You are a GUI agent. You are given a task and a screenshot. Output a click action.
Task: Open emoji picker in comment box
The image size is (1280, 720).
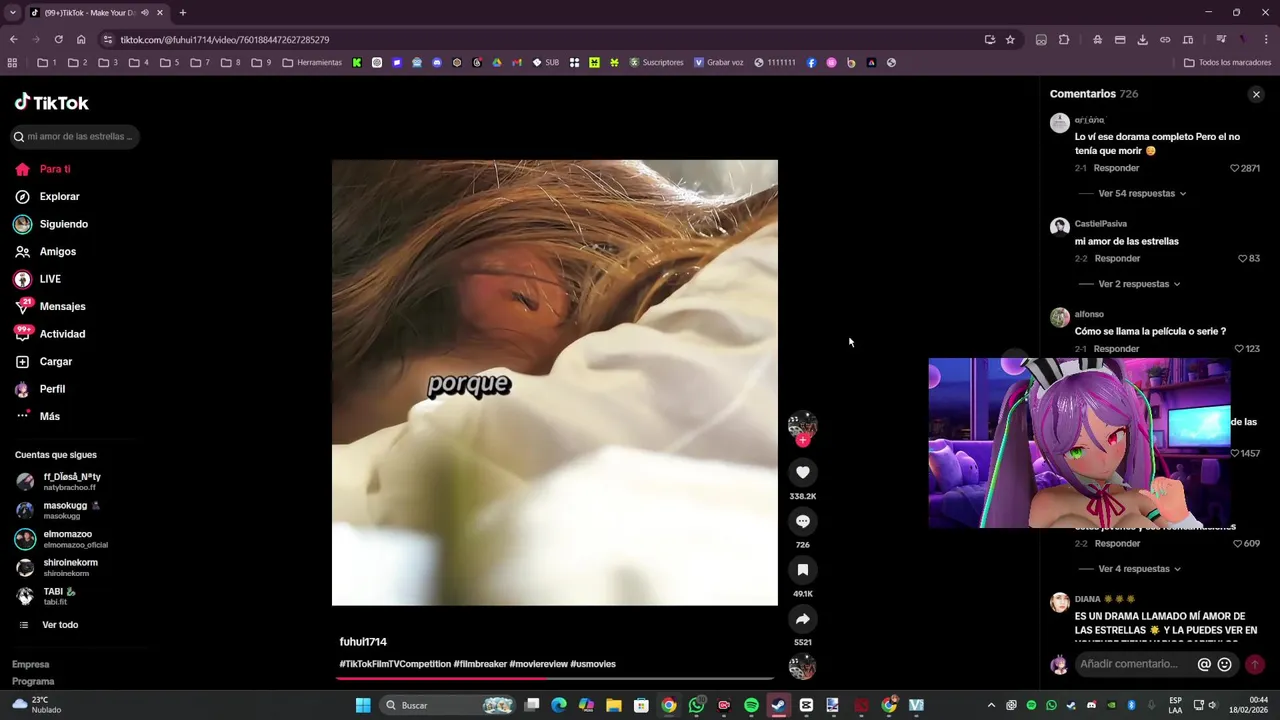(x=1224, y=664)
